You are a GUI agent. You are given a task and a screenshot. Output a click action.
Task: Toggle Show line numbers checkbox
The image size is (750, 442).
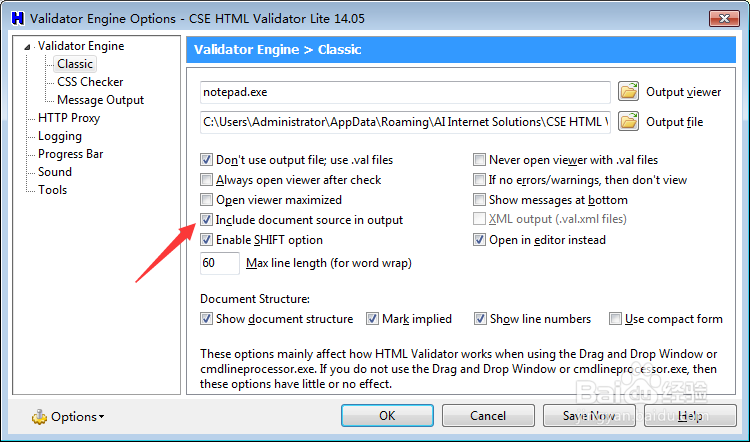pyautogui.click(x=480, y=319)
